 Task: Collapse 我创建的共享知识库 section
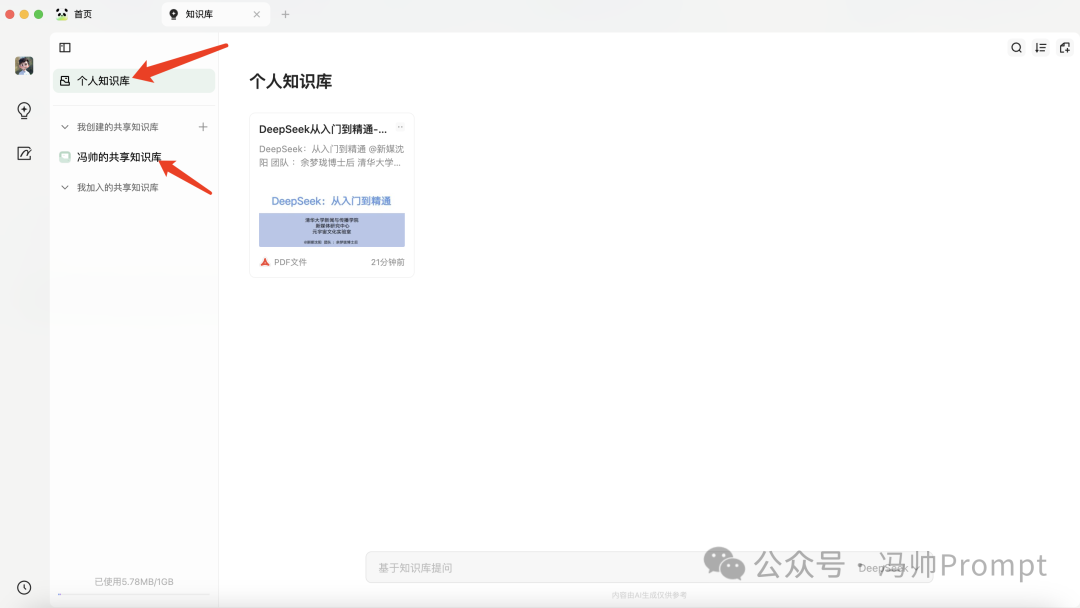tap(65, 127)
